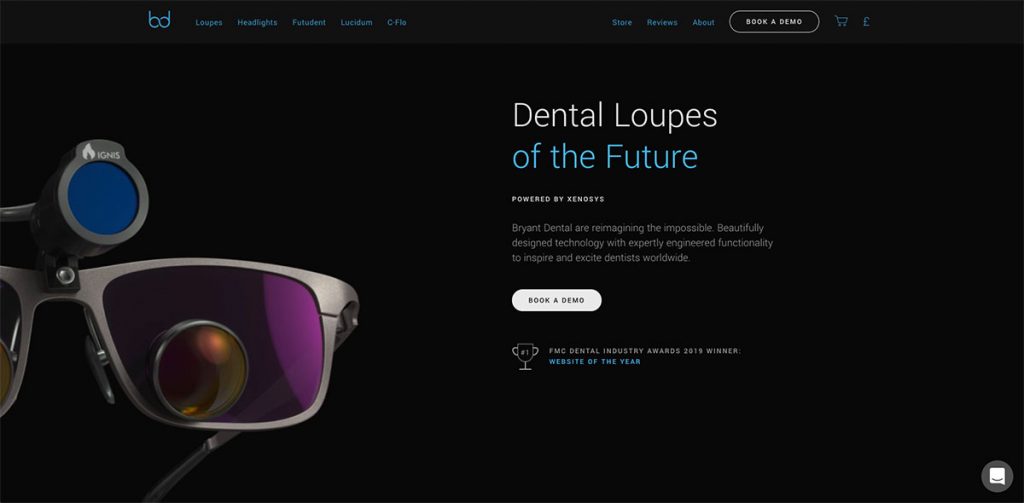
Task: Click the white Book a Demo hero button
Action: [x=556, y=300]
